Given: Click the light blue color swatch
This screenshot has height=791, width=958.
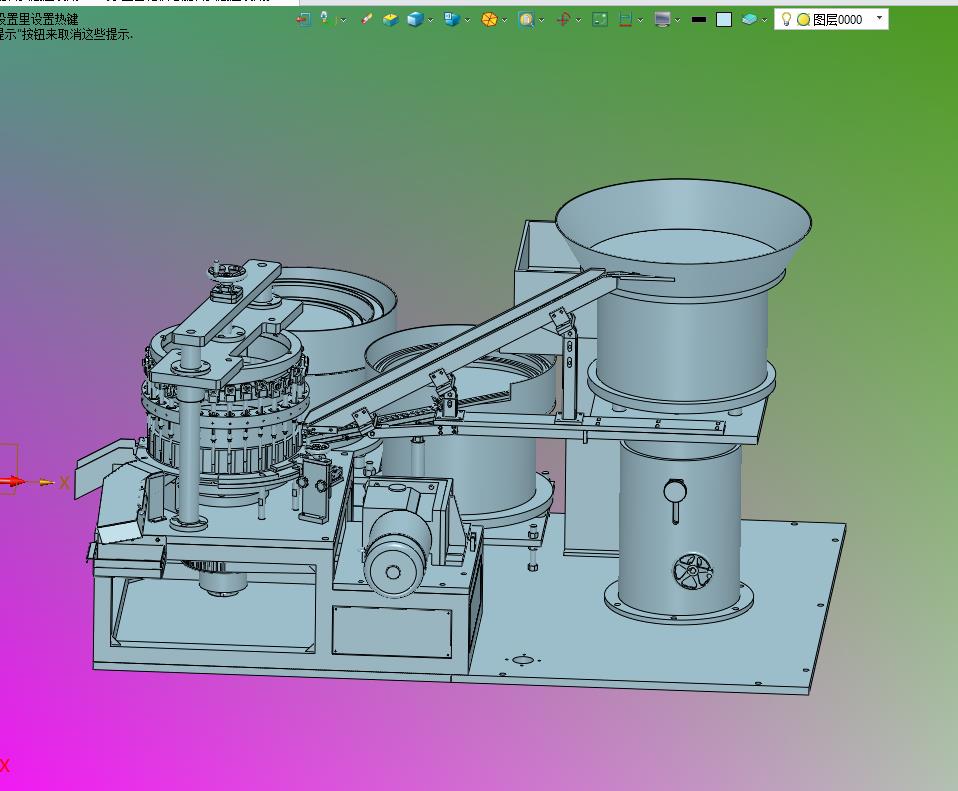Looking at the screenshot, I should (724, 19).
